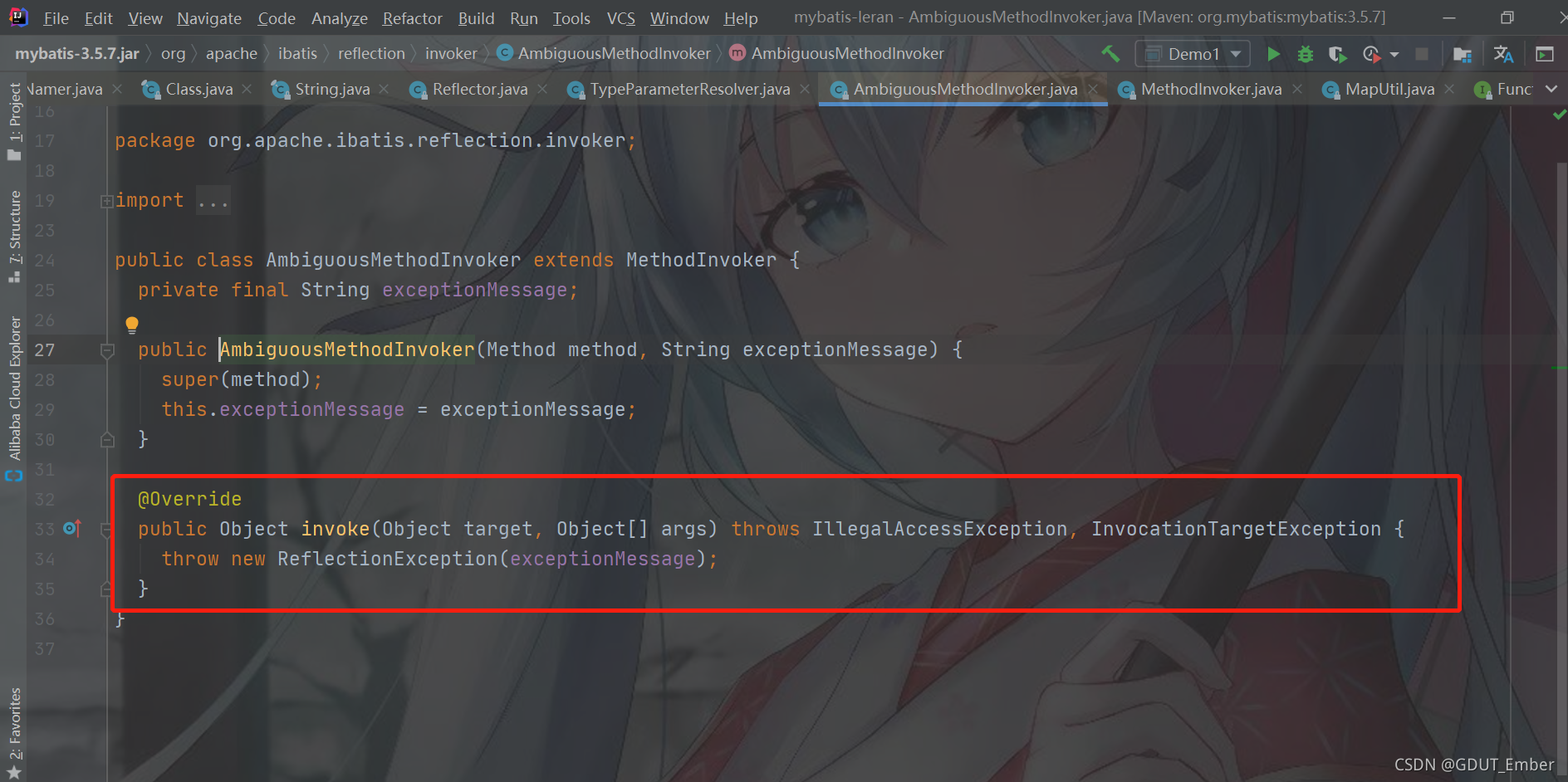Image resolution: width=1568 pixels, height=782 pixels.
Task: Click the override gutter icon at line 33
Action: coord(72,528)
